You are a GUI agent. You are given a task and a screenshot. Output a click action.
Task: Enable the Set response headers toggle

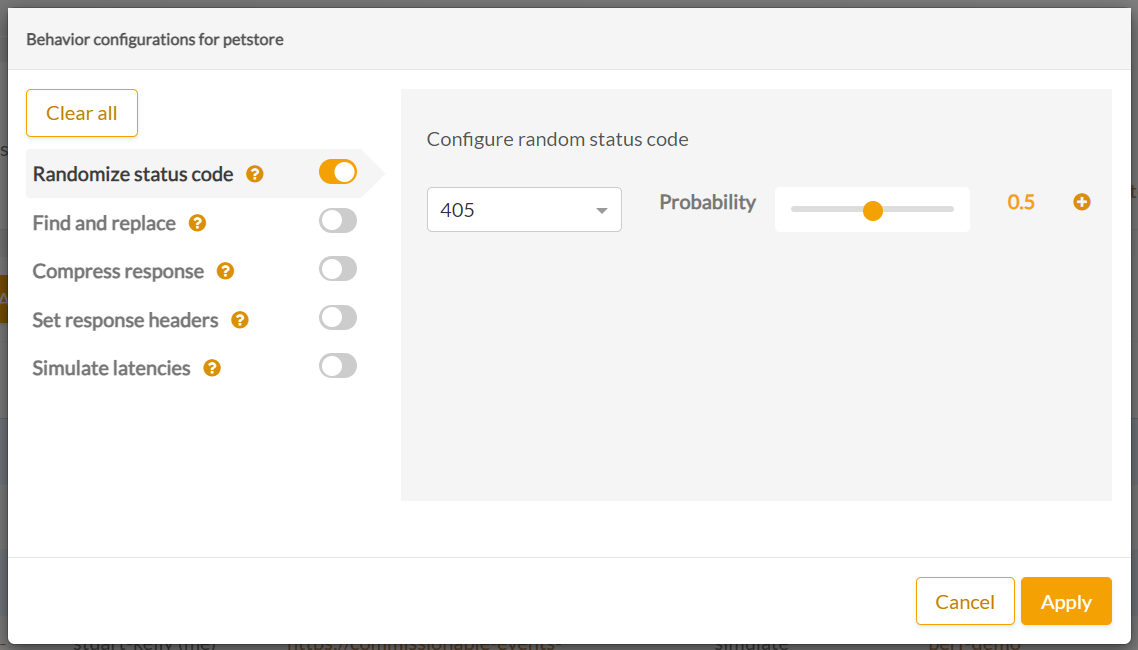[338, 318]
